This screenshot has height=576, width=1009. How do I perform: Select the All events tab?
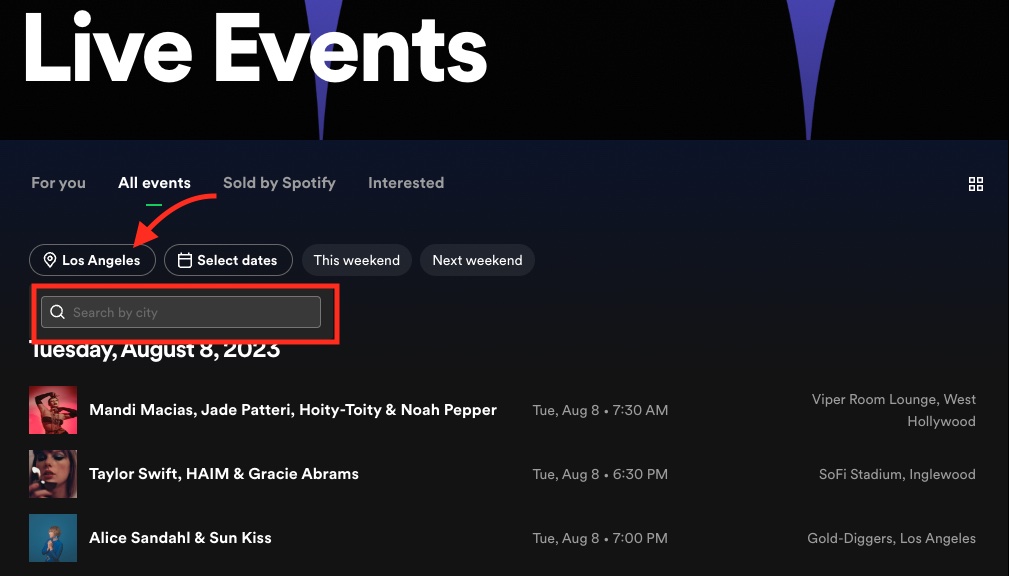pos(154,183)
